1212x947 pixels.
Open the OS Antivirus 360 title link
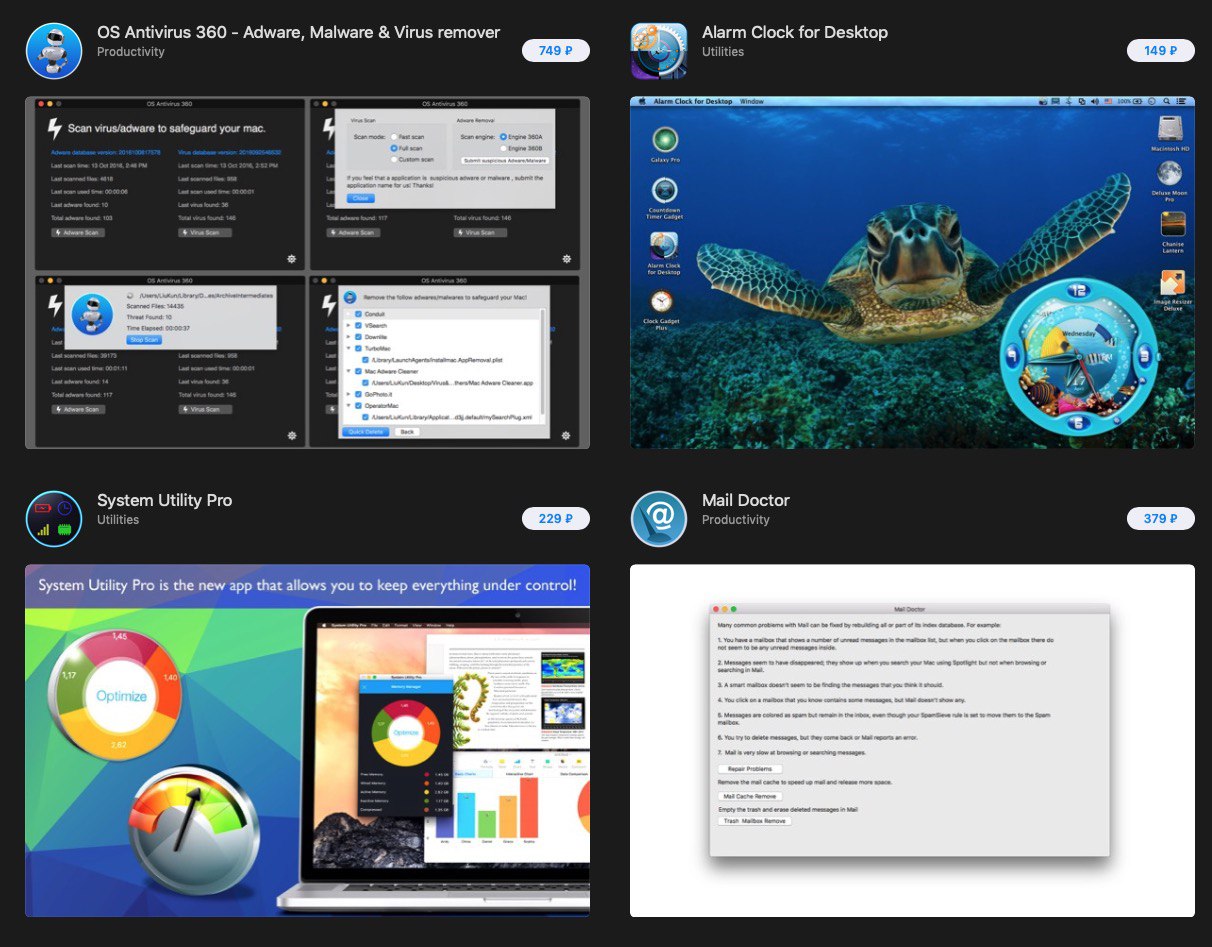coord(298,32)
